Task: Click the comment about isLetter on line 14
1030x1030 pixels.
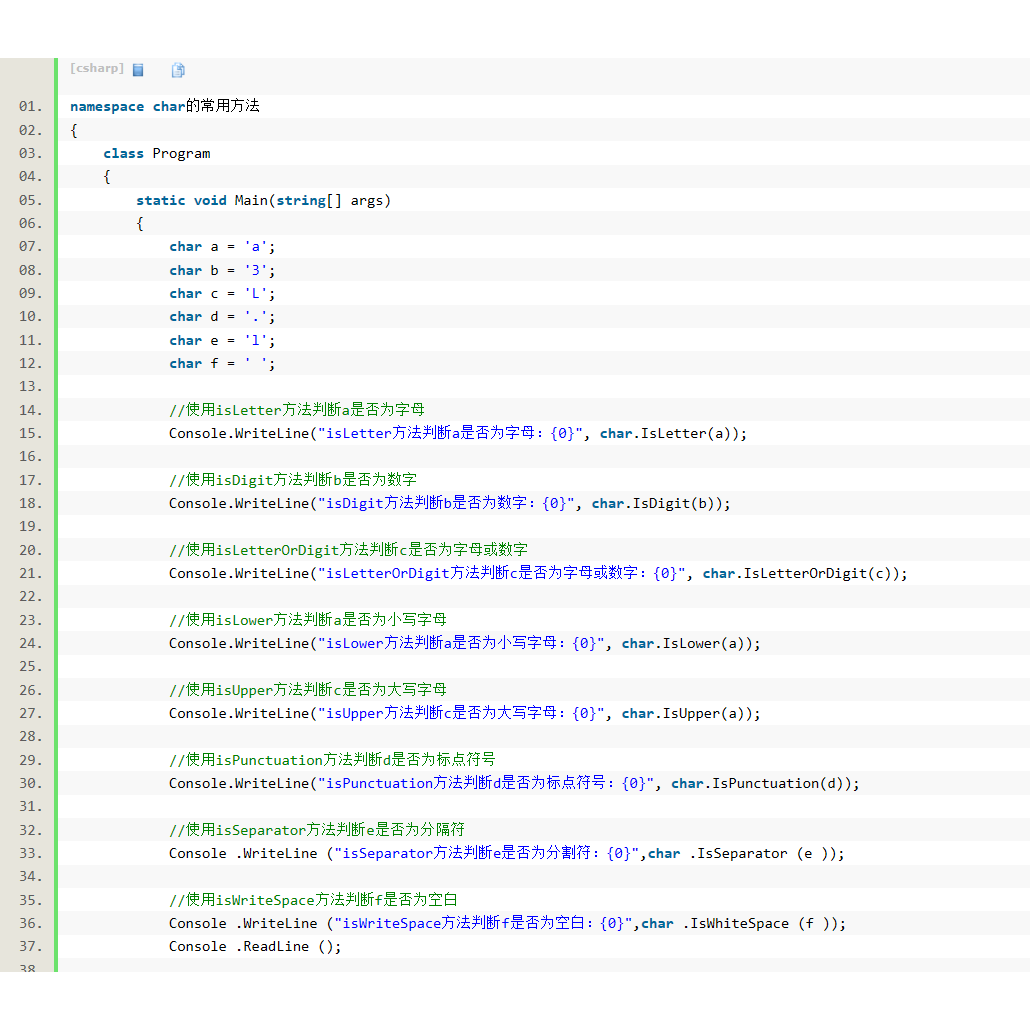Action: pos(296,409)
